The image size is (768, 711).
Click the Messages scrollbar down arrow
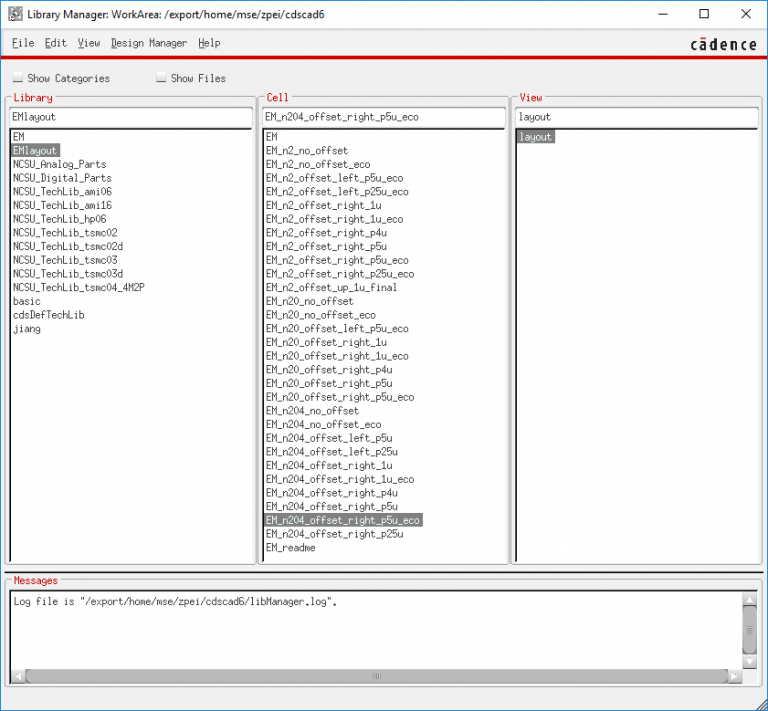(749, 662)
